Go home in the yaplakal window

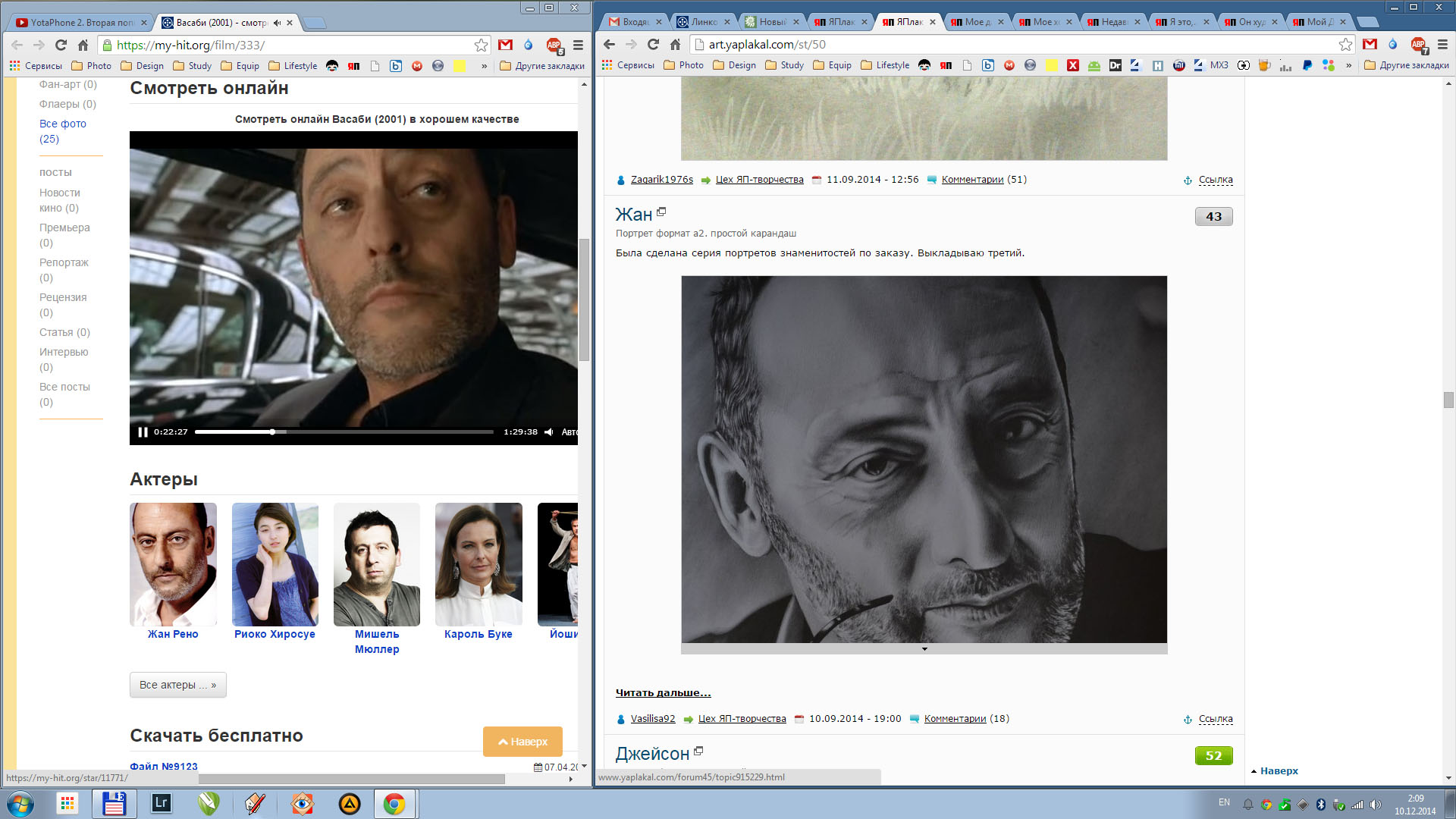pyautogui.click(x=675, y=45)
